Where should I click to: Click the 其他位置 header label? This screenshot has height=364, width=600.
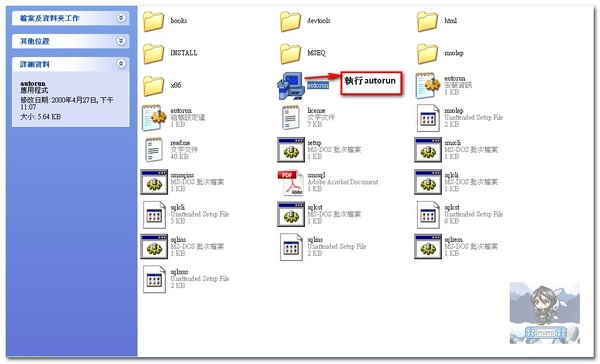click(34, 41)
